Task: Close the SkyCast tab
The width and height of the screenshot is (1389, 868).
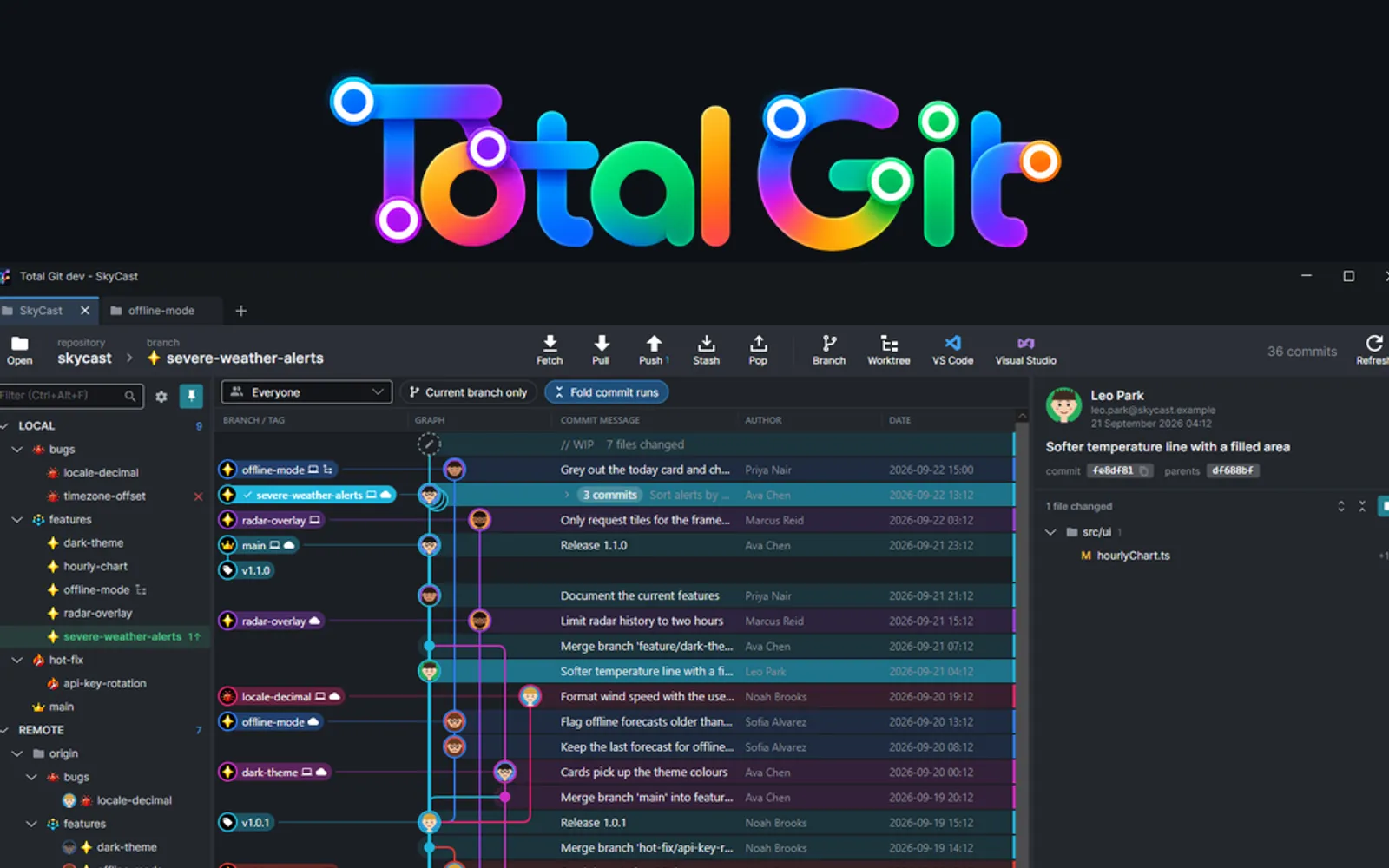Action: [x=85, y=311]
